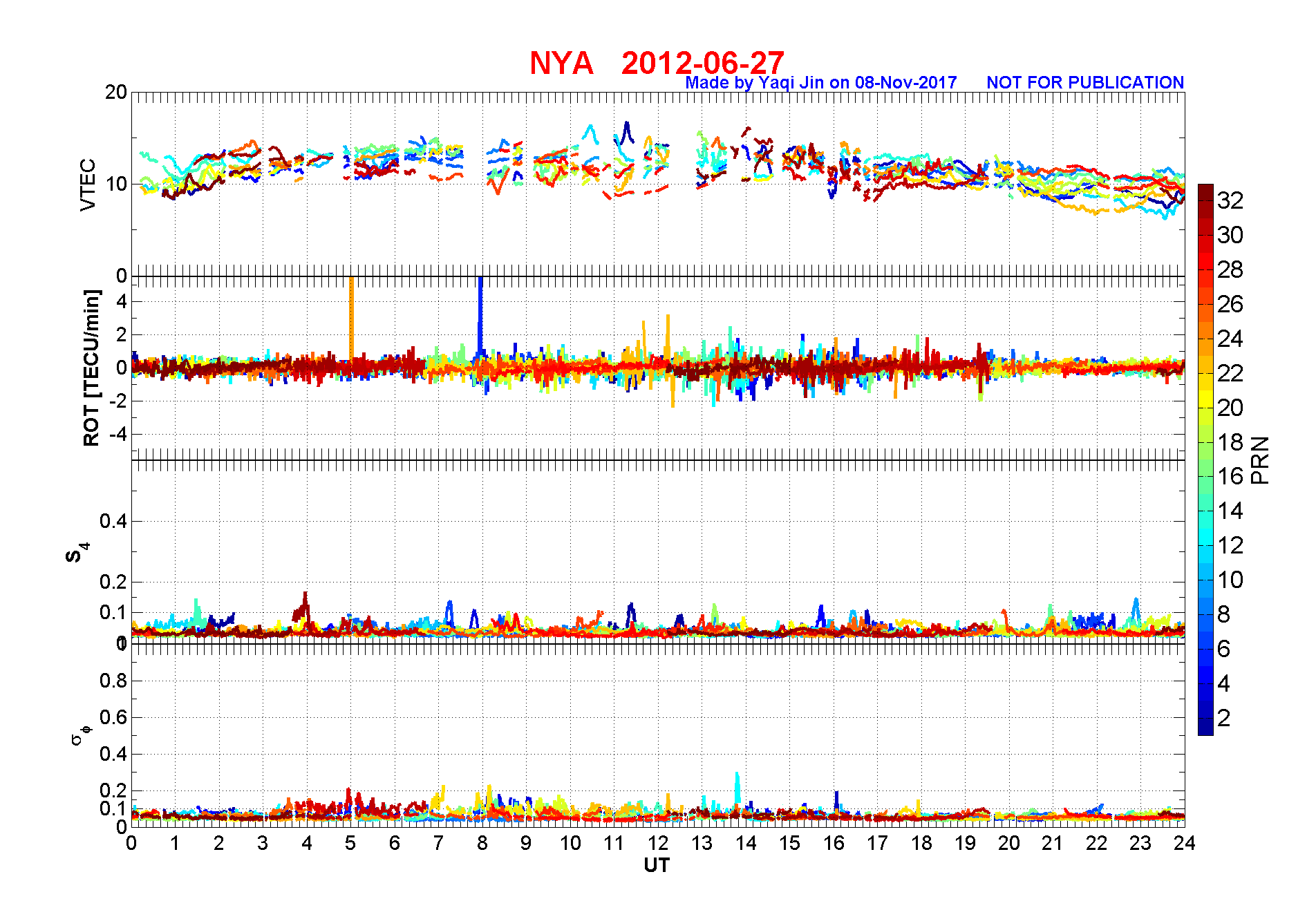Click the blue ROT spike at 8 UT
1316x919 pixels.
480,318
